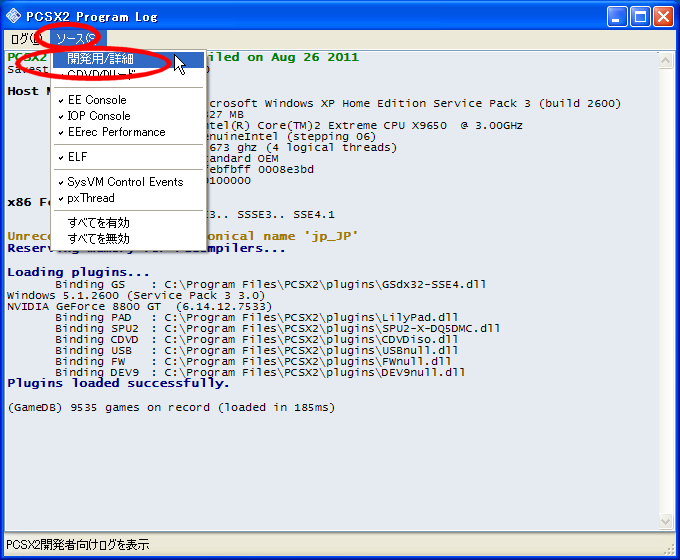Toggle the IOP Console source
The width and height of the screenshot is (680, 560).
pos(128,116)
